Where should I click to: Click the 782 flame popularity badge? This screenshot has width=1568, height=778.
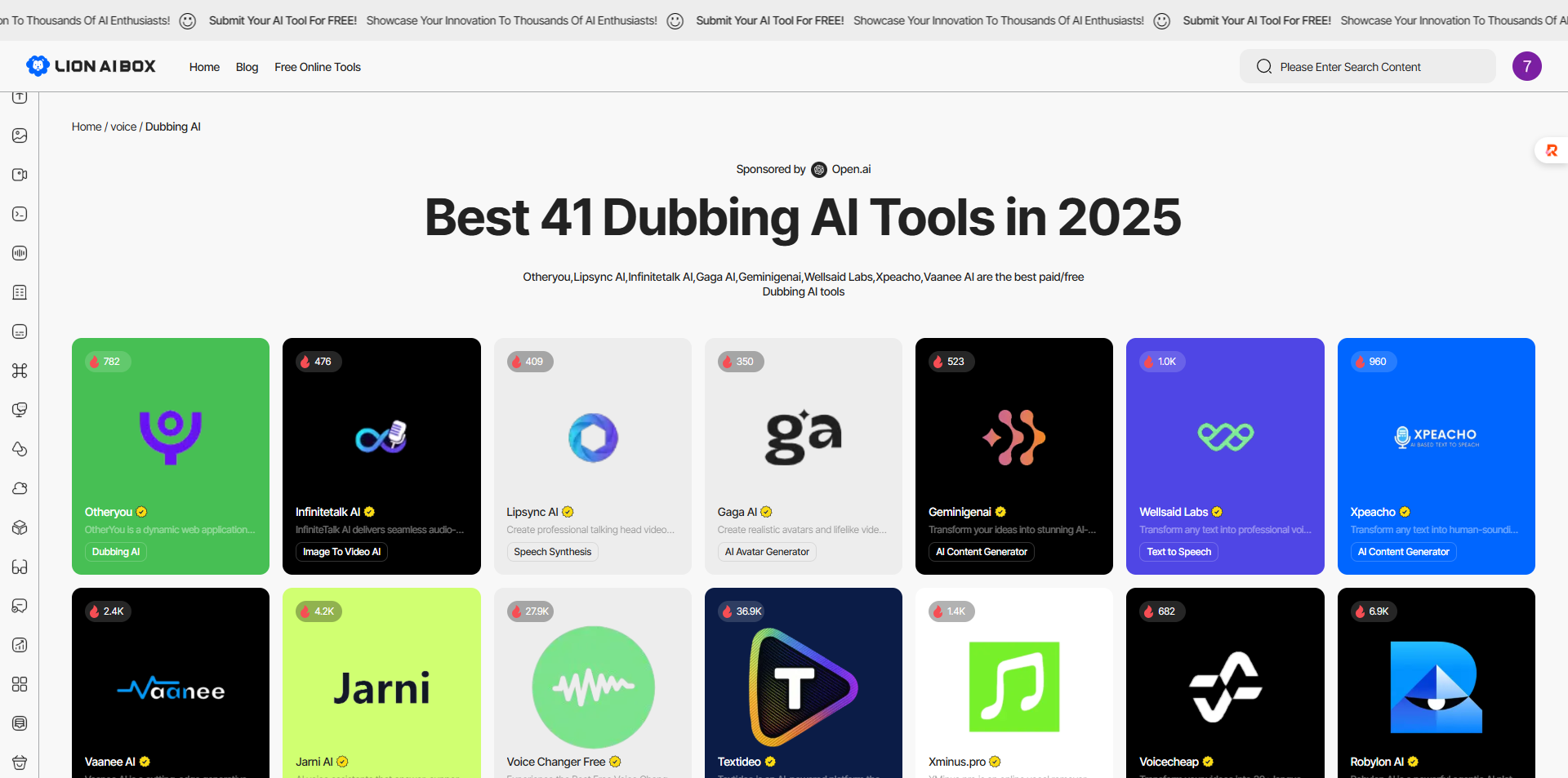click(x=108, y=362)
